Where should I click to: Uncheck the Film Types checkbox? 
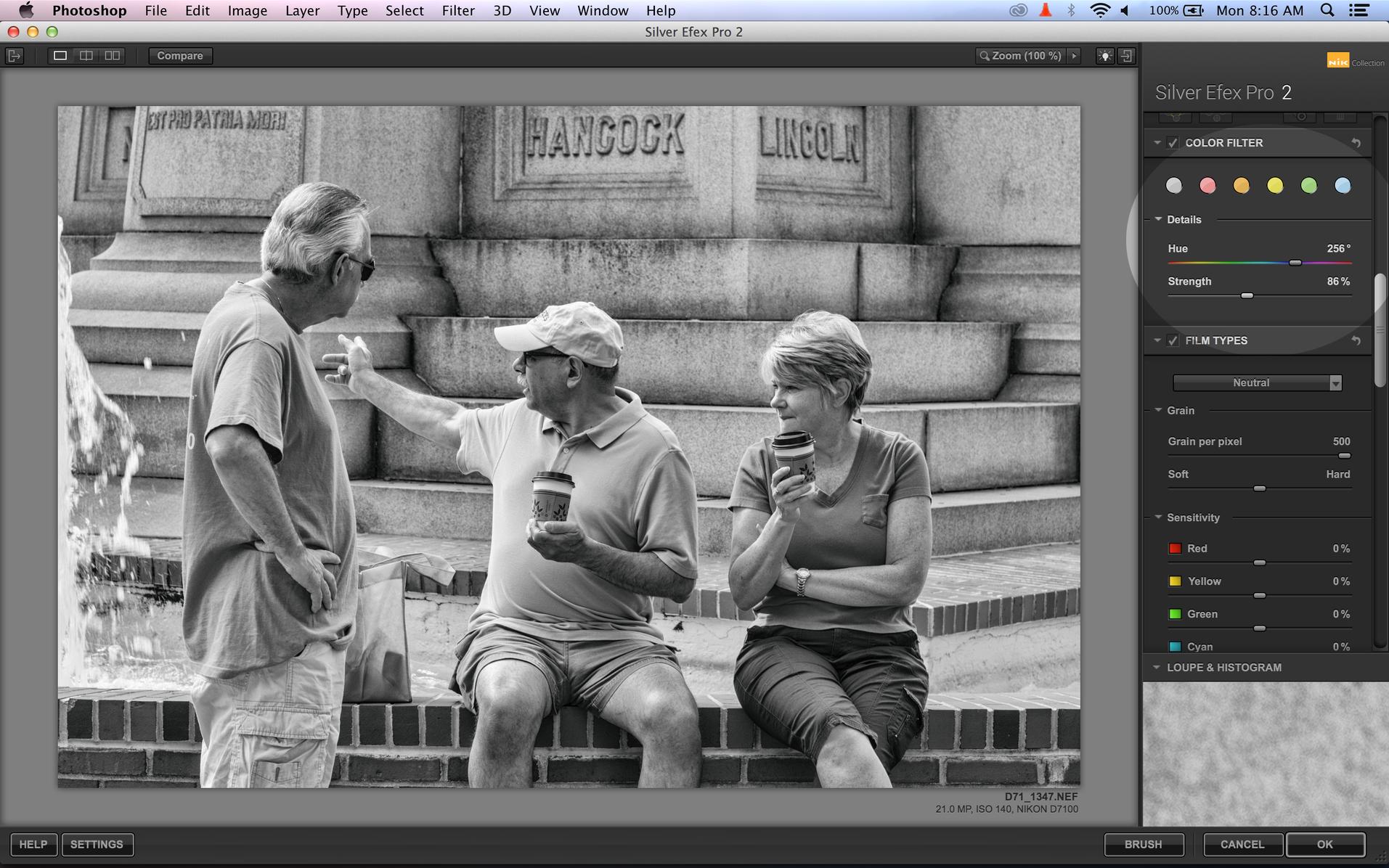point(1173,340)
